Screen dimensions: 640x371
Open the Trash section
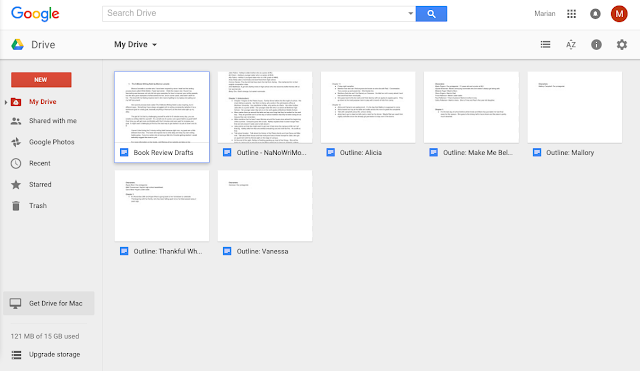coord(38,206)
